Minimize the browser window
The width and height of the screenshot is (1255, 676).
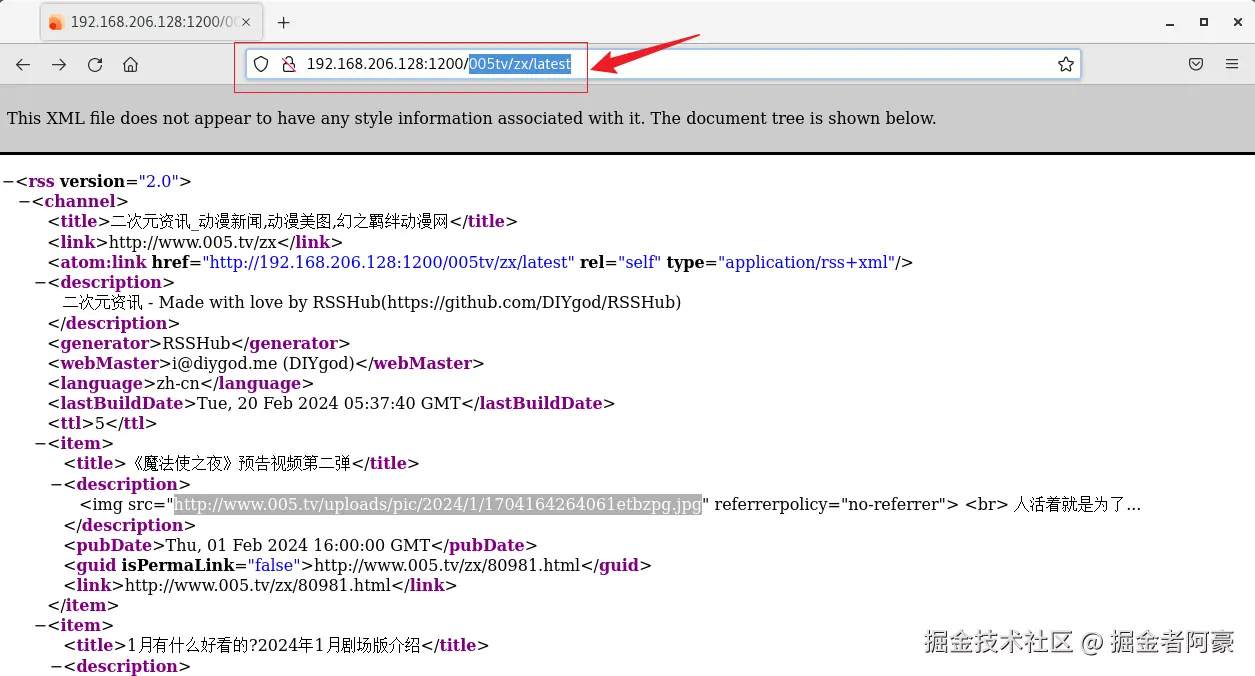coord(1171,22)
